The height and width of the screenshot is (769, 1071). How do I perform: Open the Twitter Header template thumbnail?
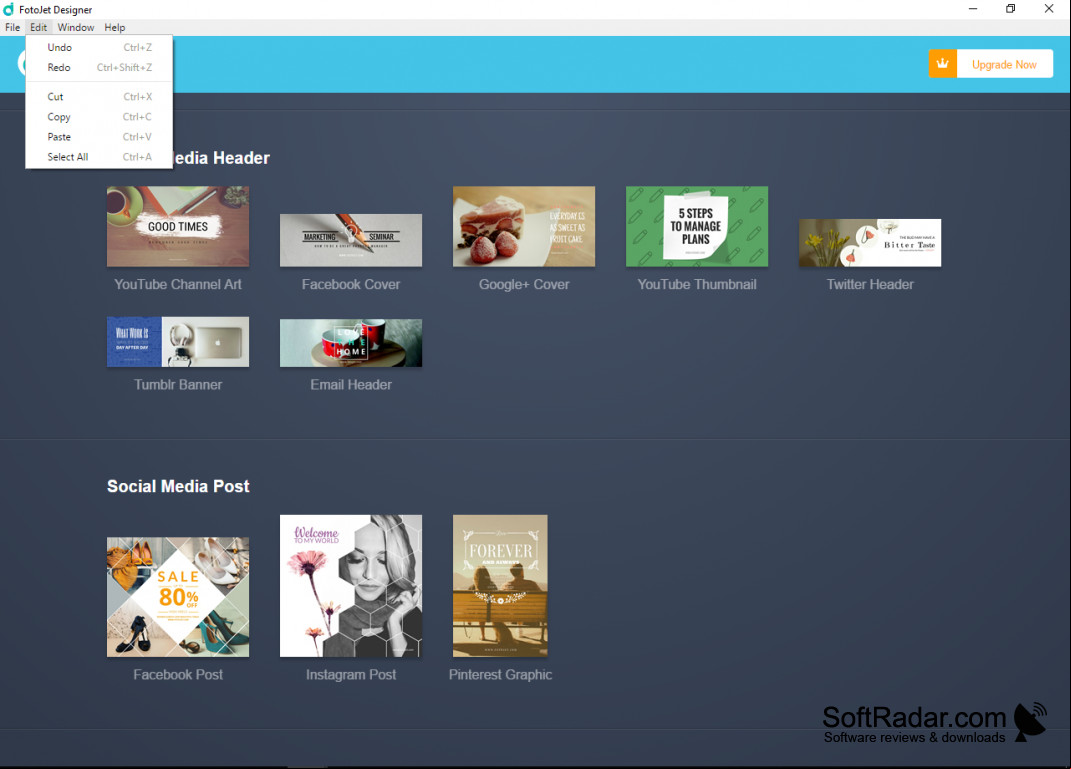coord(870,243)
